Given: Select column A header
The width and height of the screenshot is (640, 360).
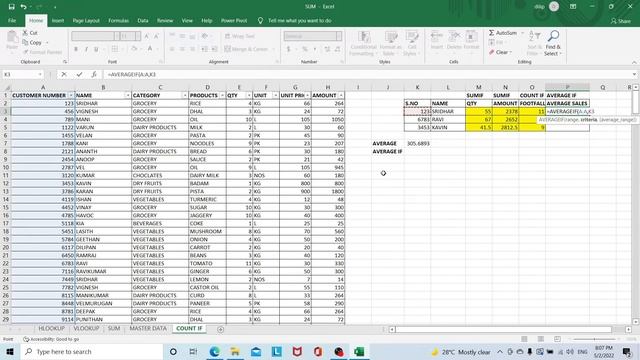Looking at the screenshot, I should pyautogui.click(x=43, y=87).
